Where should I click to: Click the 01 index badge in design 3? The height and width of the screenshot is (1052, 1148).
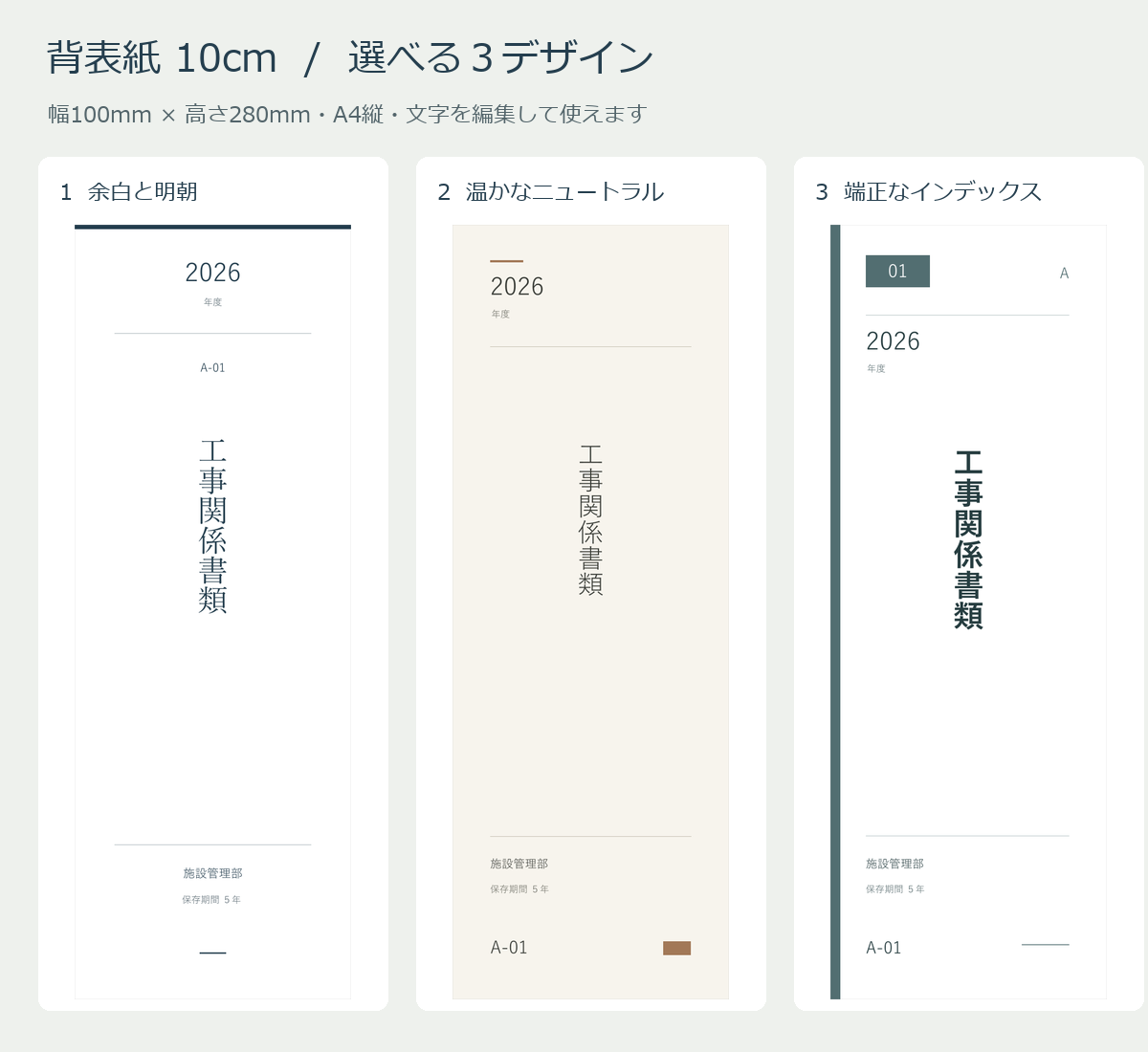coord(897,272)
